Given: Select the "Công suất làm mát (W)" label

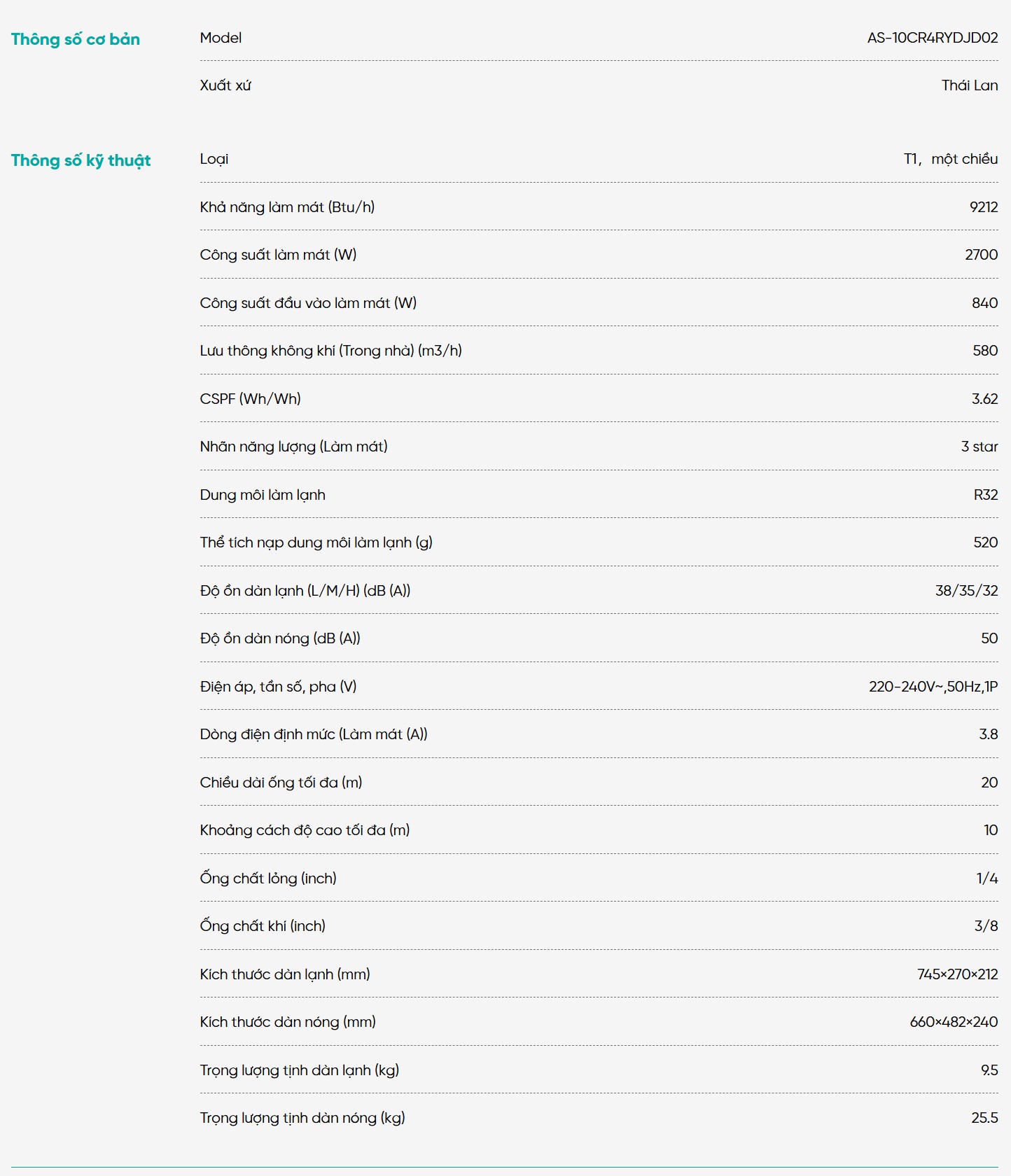Looking at the screenshot, I should pos(278,255).
